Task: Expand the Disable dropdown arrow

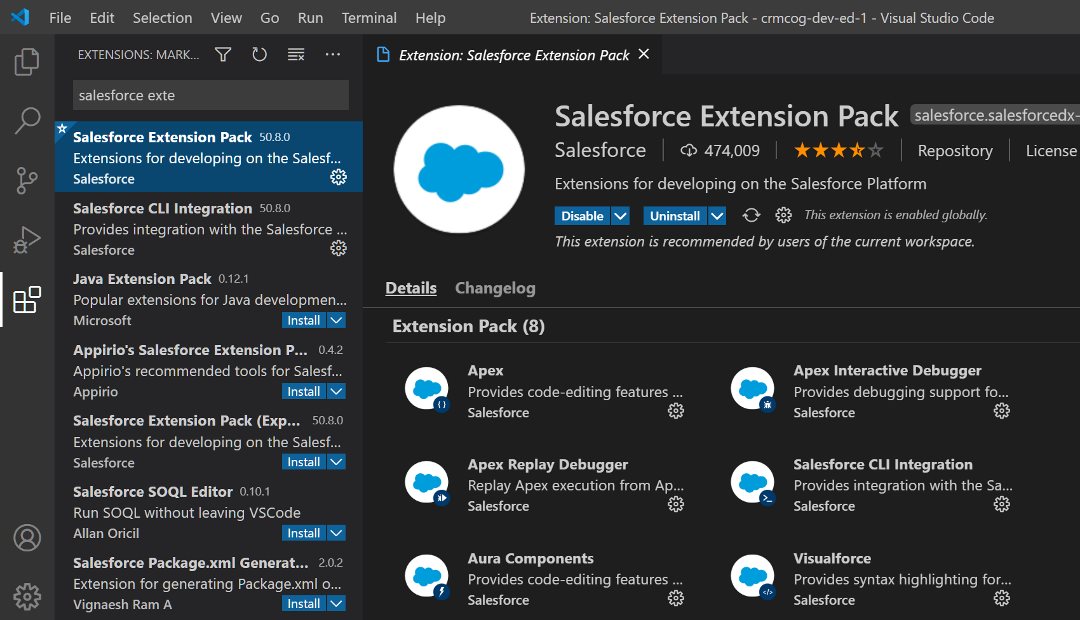Action: tap(620, 216)
